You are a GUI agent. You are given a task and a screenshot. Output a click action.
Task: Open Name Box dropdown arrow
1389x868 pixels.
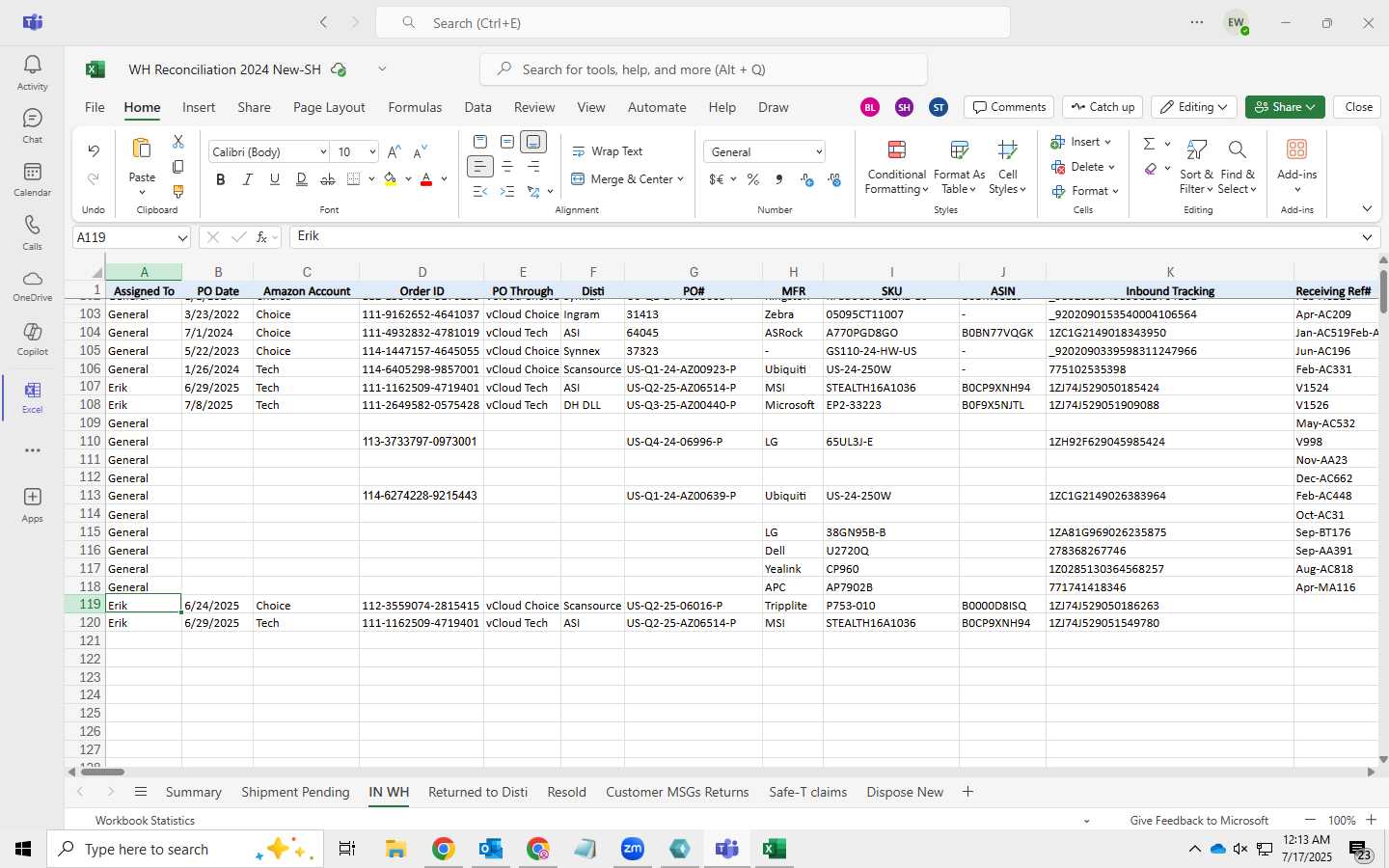(x=182, y=237)
